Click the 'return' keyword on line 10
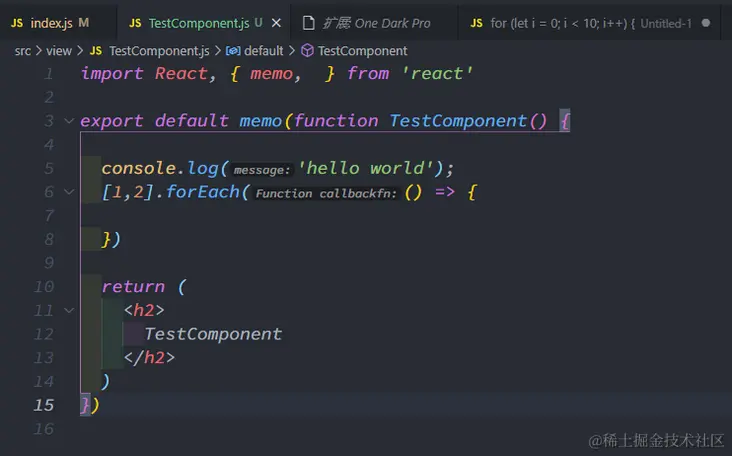This screenshot has width=732, height=456. coord(134,287)
